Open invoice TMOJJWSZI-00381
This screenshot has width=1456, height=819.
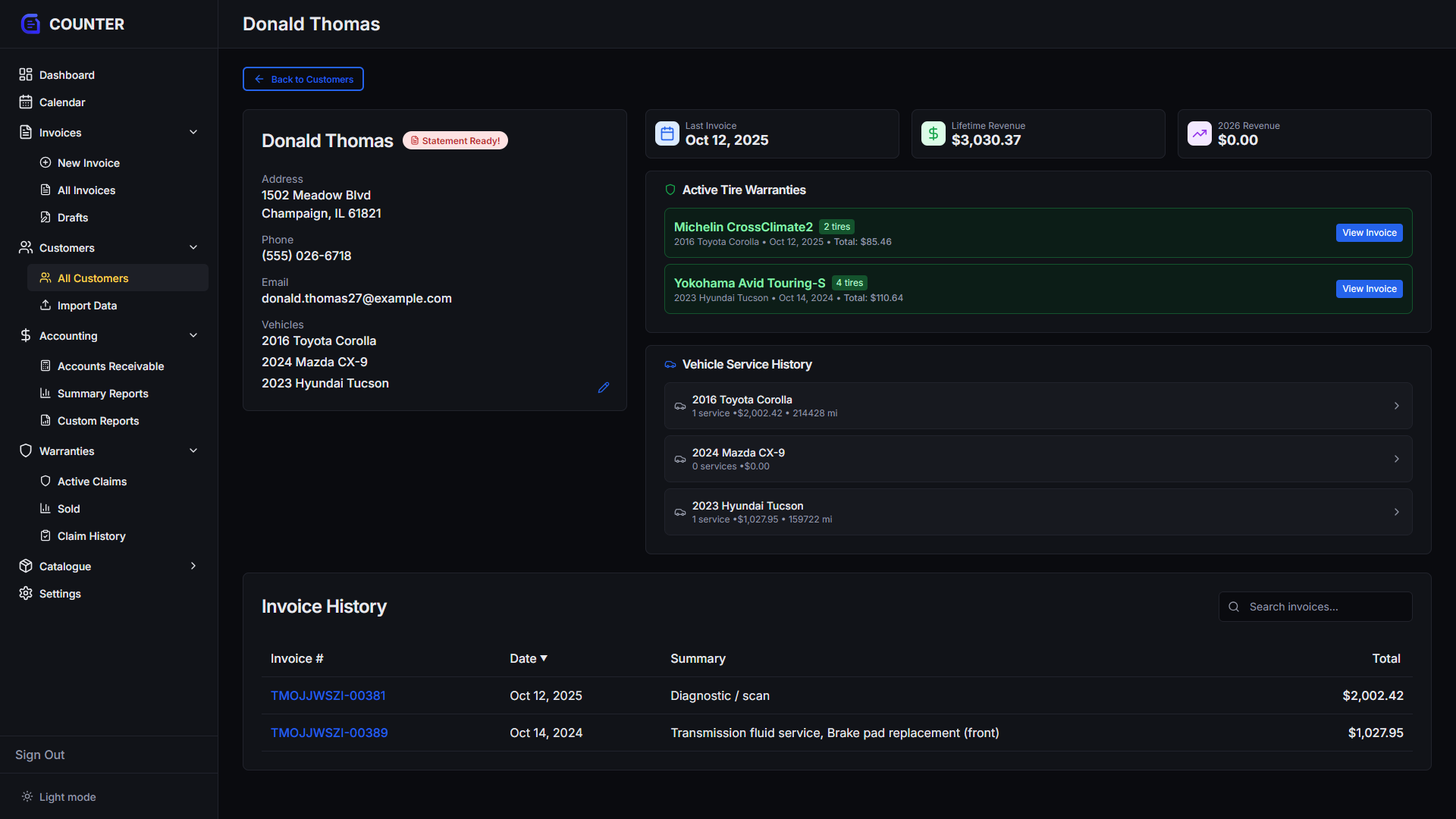tap(328, 695)
